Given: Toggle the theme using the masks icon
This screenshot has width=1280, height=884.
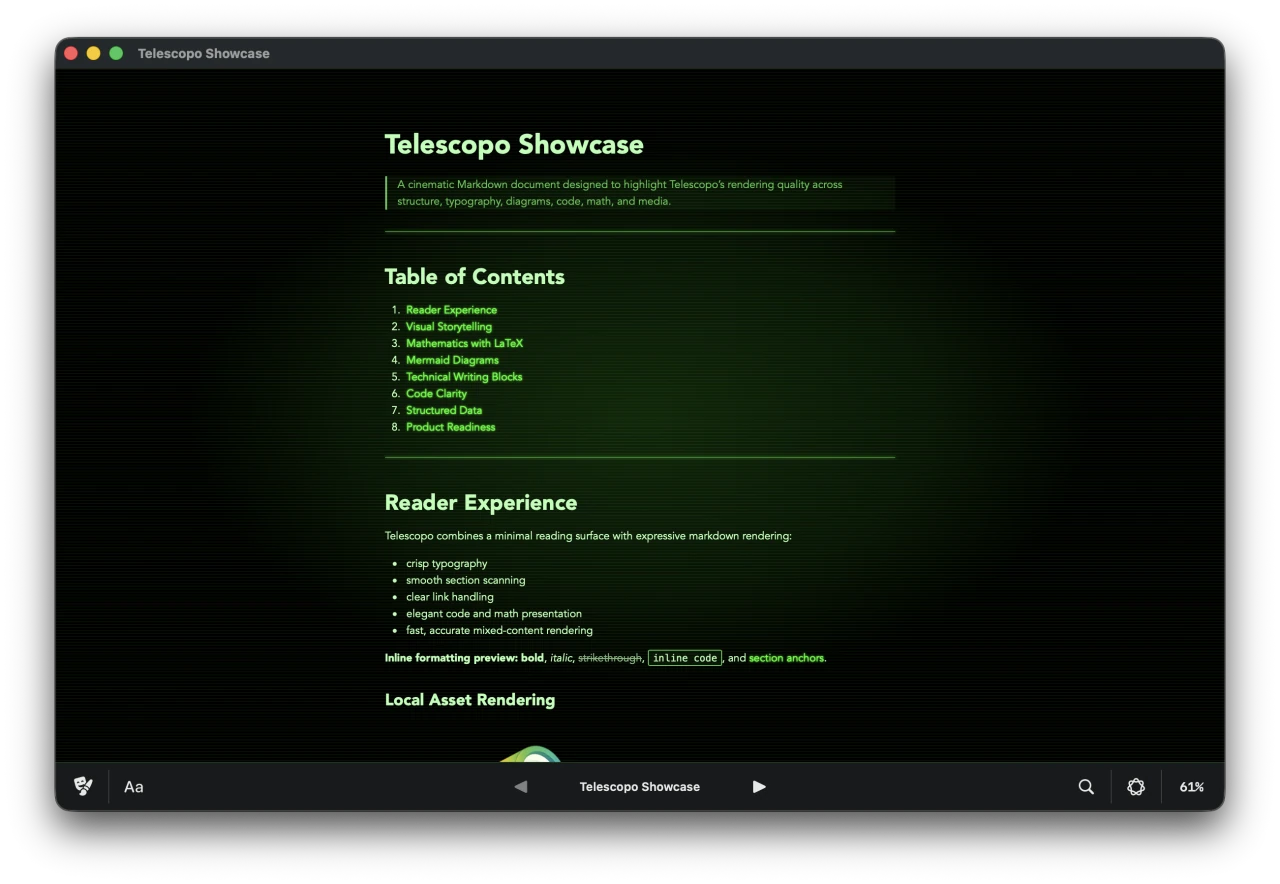Looking at the screenshot, I should 83,786.
